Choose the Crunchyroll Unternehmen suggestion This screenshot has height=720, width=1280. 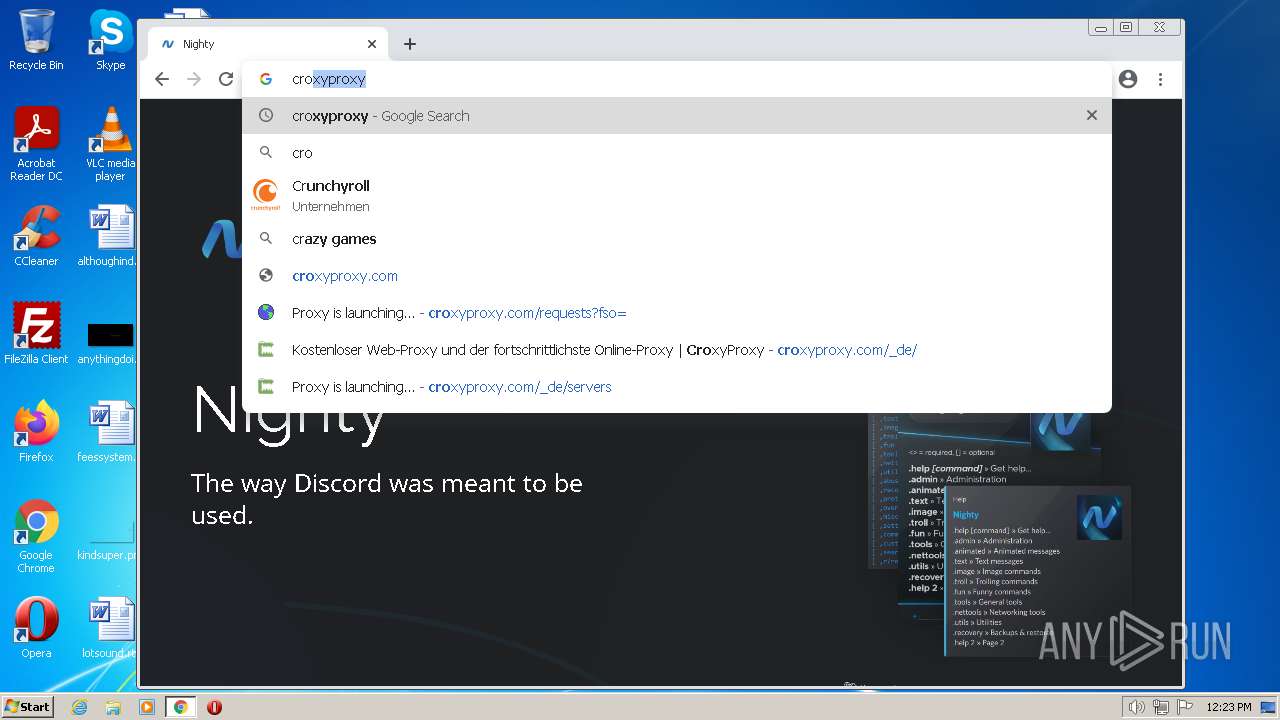coord(677,195)
